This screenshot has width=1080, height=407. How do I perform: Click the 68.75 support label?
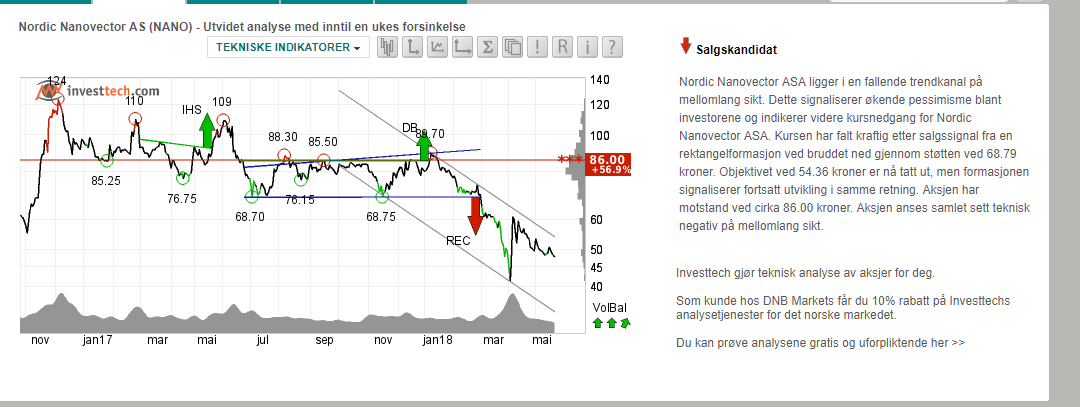coord(381,216)
